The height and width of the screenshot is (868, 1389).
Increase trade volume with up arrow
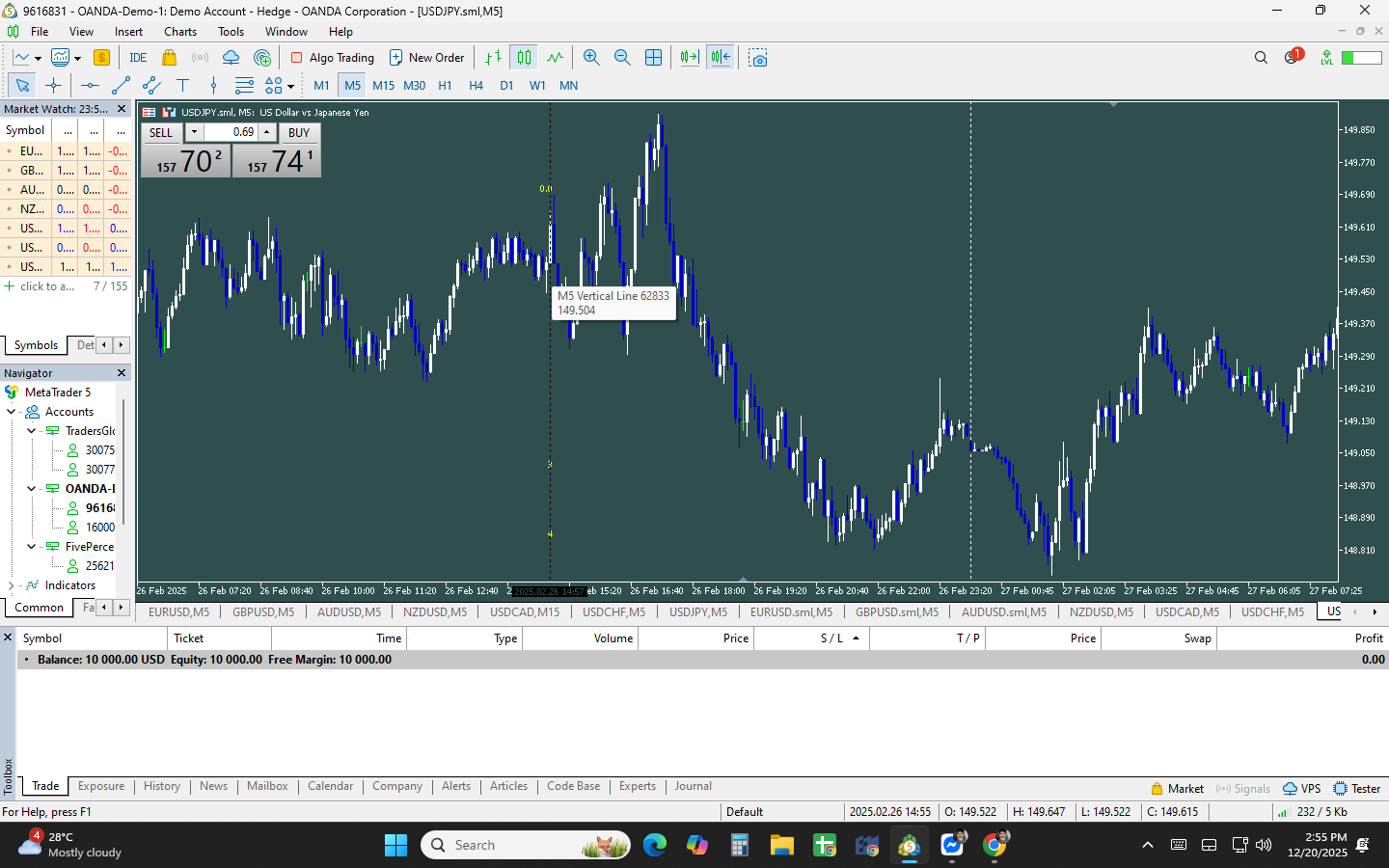click(267, 132)
